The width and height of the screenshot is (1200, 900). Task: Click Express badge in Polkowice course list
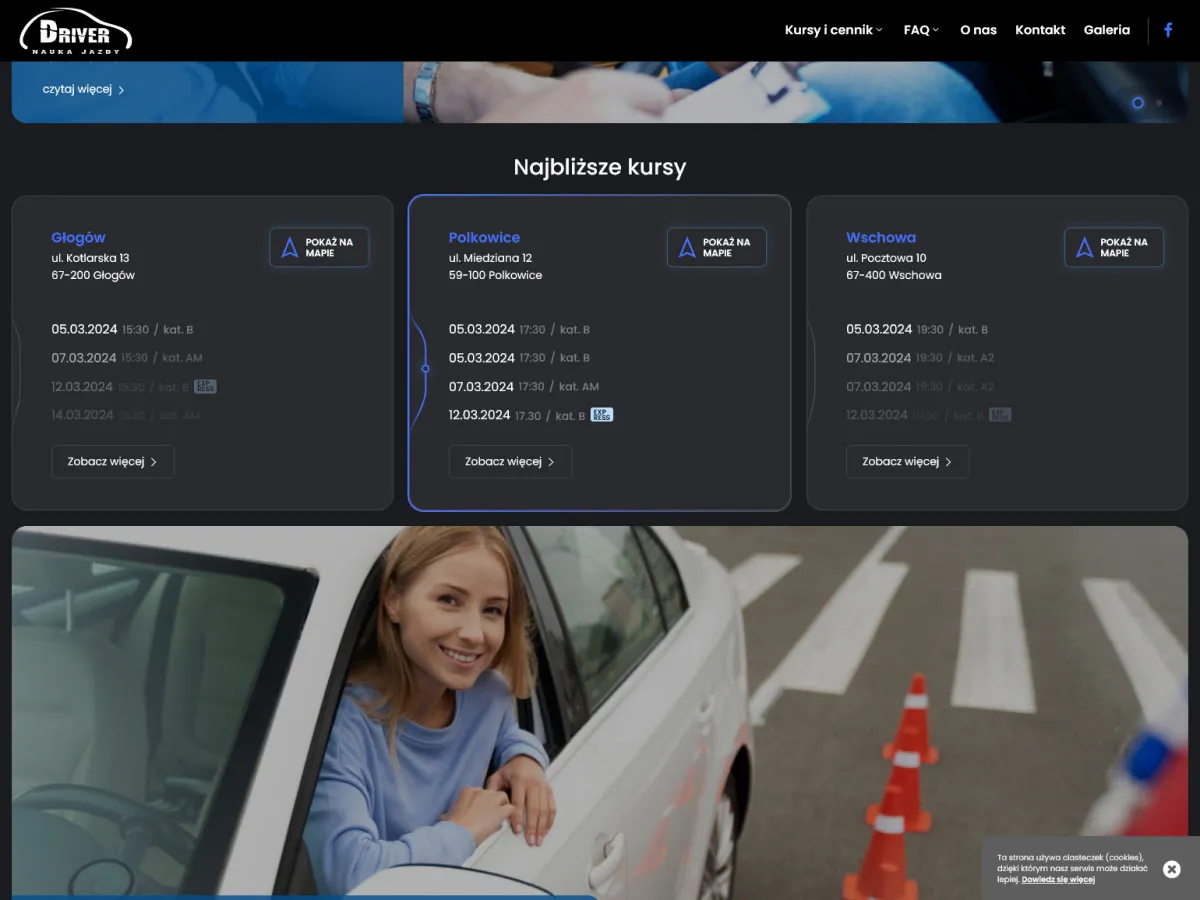602,414
